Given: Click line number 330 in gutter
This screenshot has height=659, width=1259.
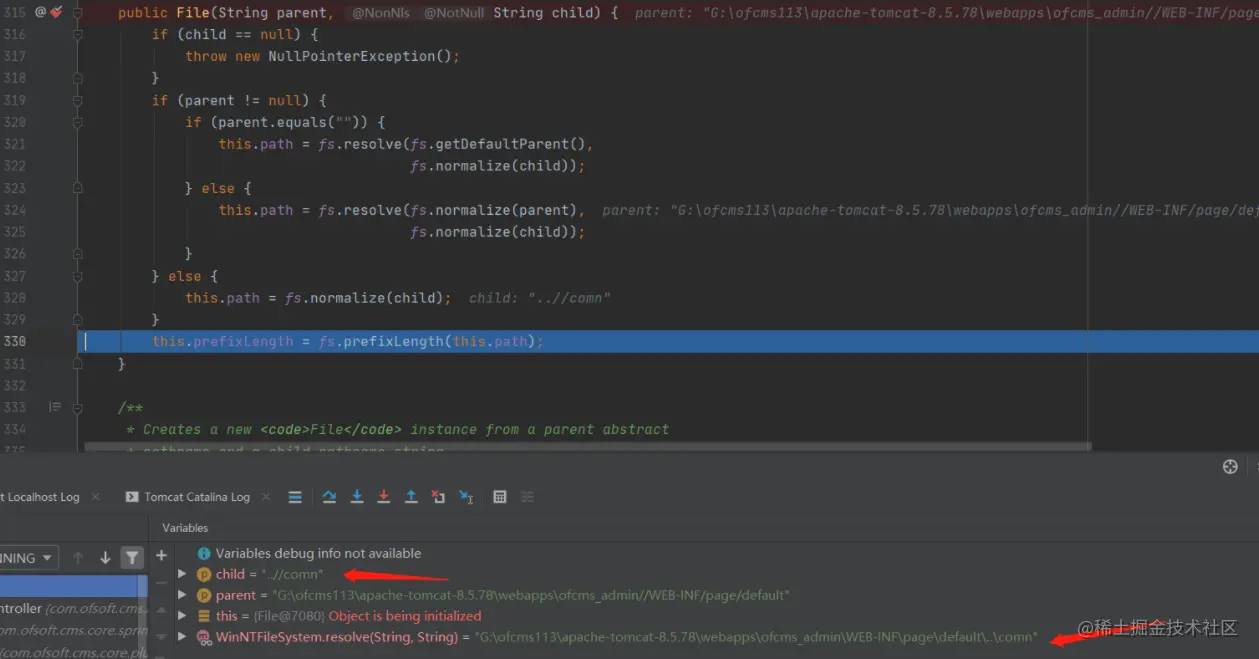Looking at the screenshot, I should (15, 341).
